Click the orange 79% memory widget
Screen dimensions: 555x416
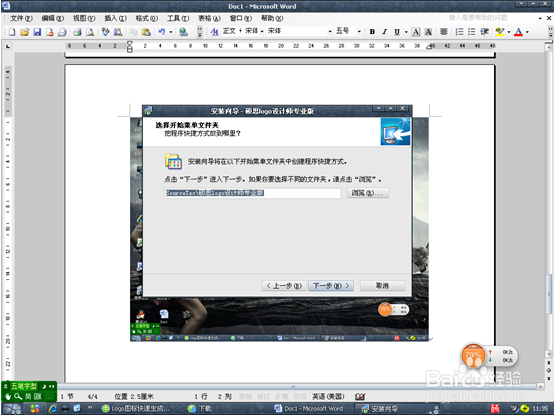(x=473, y=355)
